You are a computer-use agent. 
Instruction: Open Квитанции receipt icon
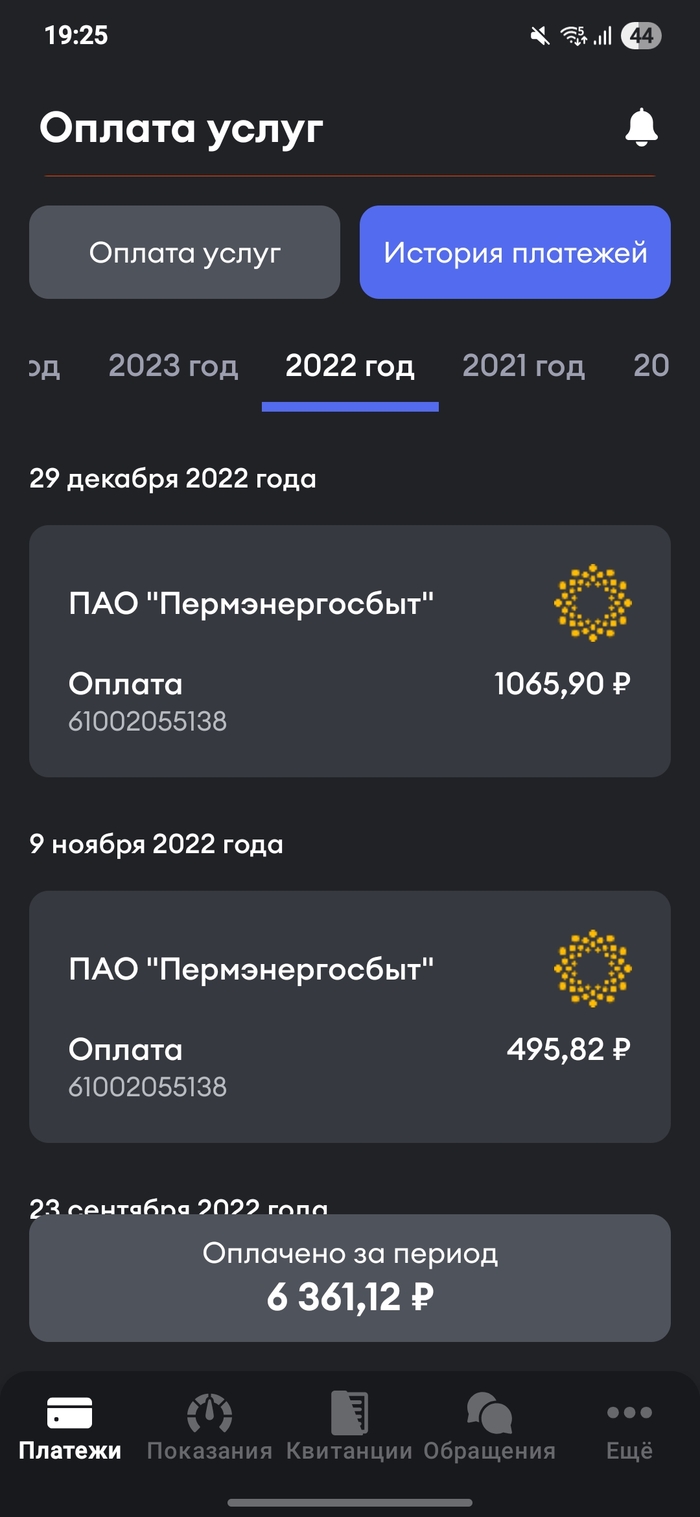(x=350, y=1412)
